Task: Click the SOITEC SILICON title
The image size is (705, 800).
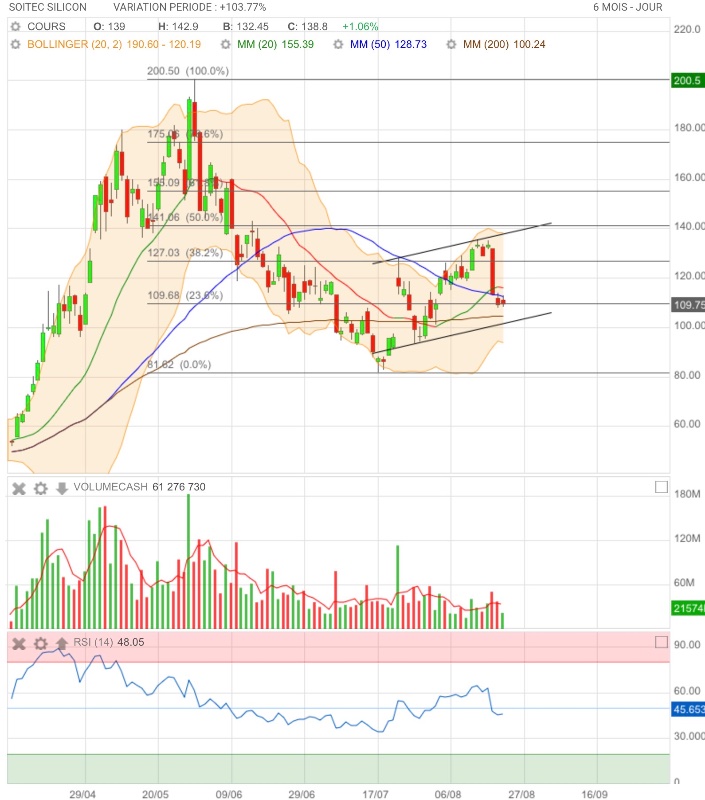Action: click(x=48, y=7)
